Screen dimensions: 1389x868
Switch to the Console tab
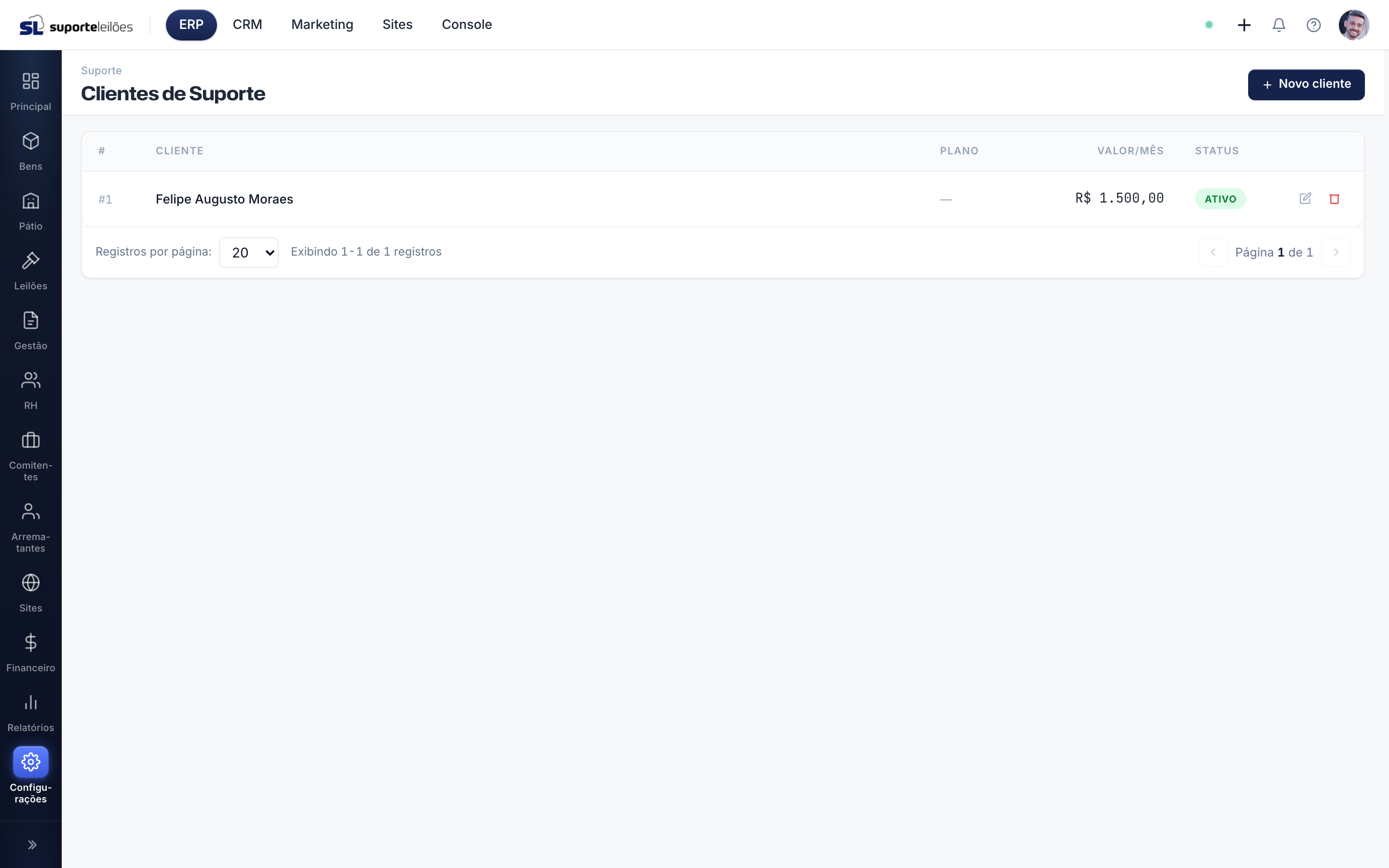pos(467,25)
